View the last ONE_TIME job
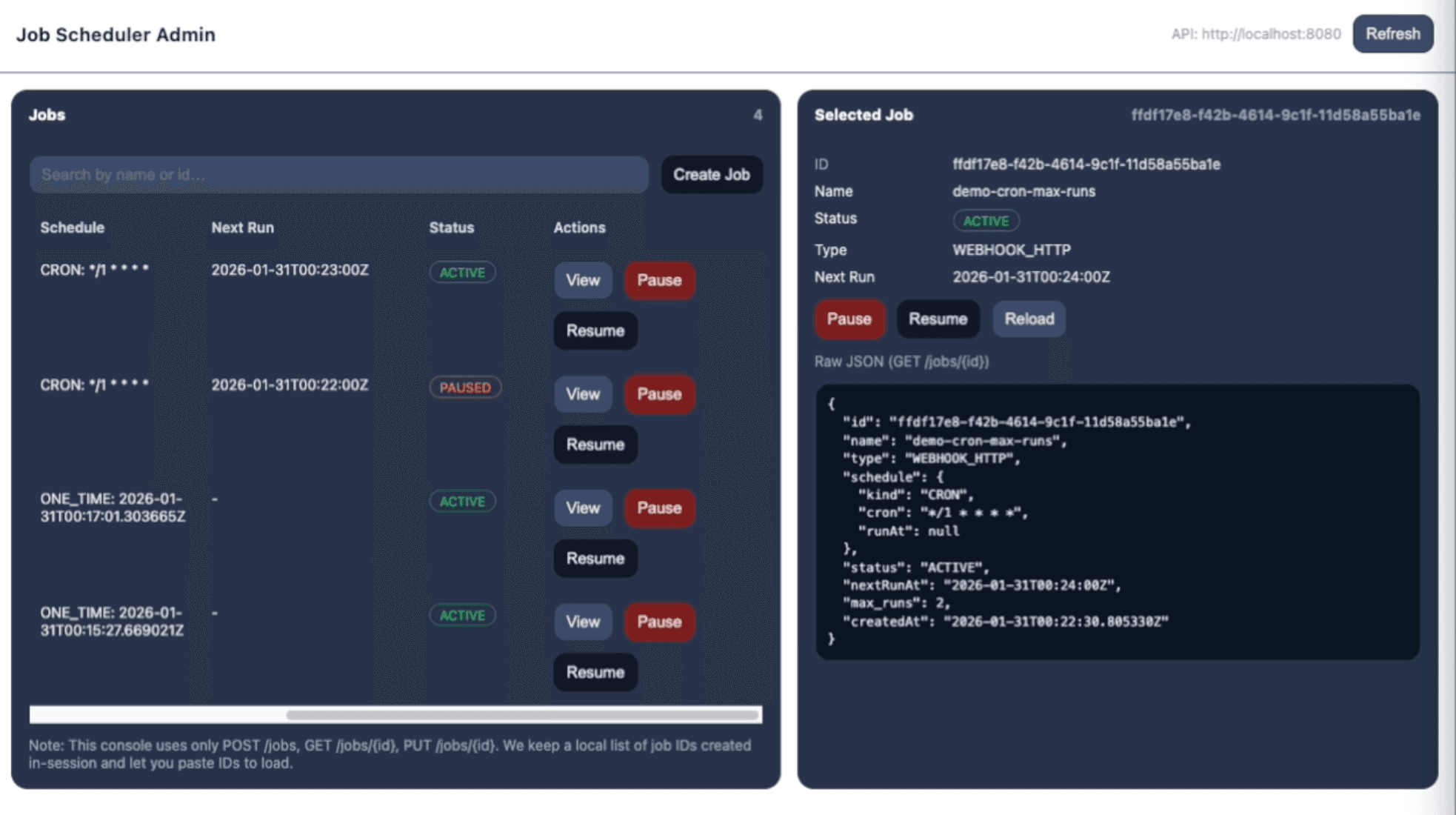This screenshot has height=815, width=1456. click(x=583, y=622)
